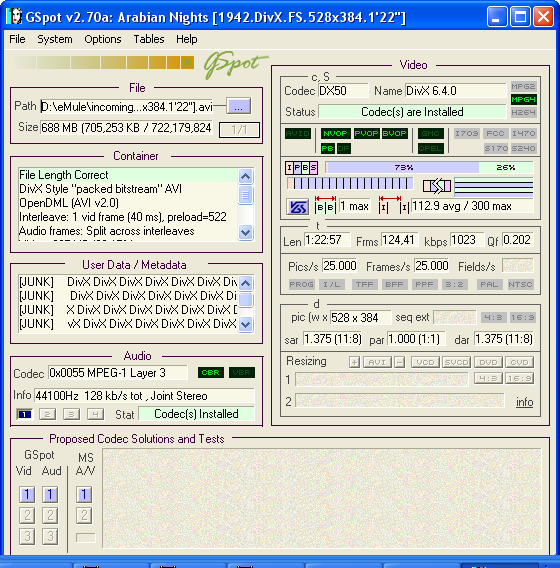Click the S240 colorimetry indicator

coord(523,148)
